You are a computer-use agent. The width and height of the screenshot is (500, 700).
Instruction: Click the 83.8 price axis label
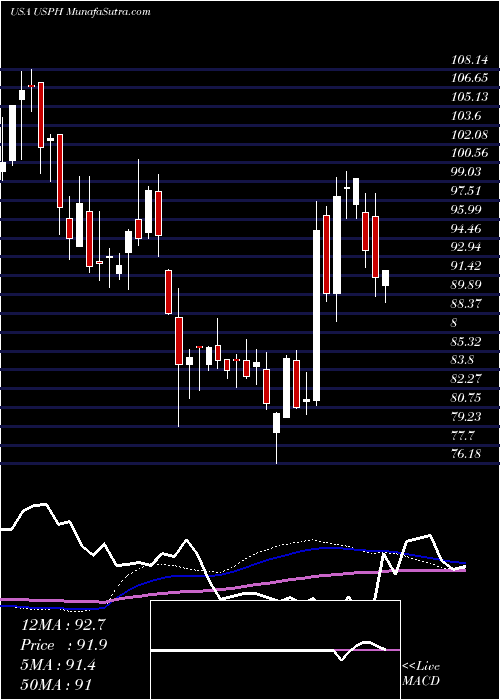[x=463, y=360]
